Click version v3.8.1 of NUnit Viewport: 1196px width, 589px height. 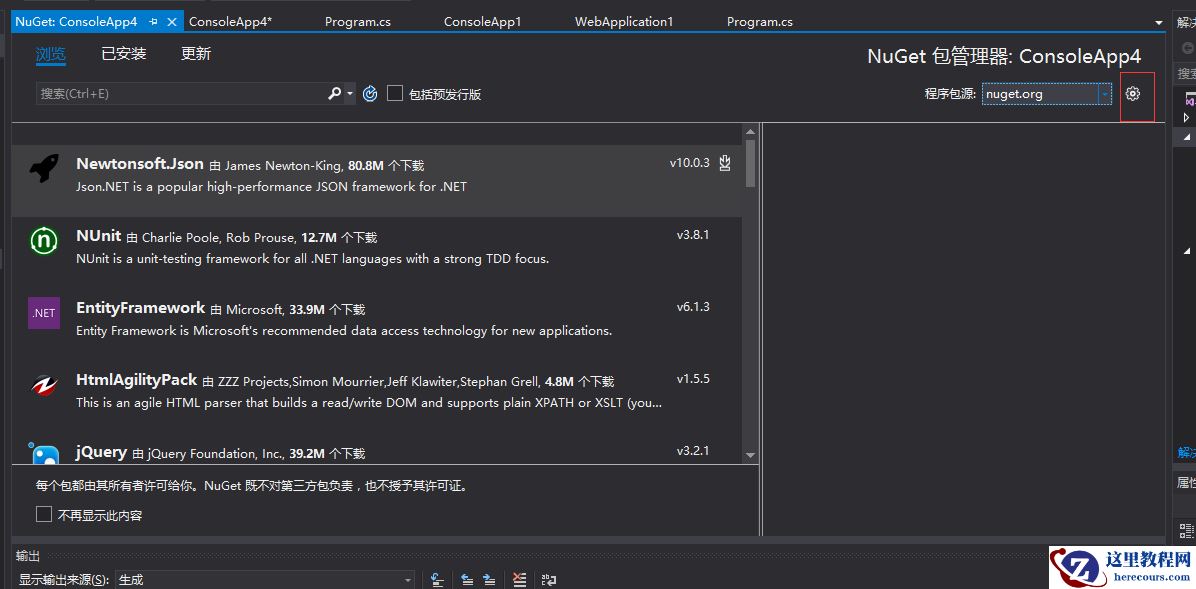[693, 235]
